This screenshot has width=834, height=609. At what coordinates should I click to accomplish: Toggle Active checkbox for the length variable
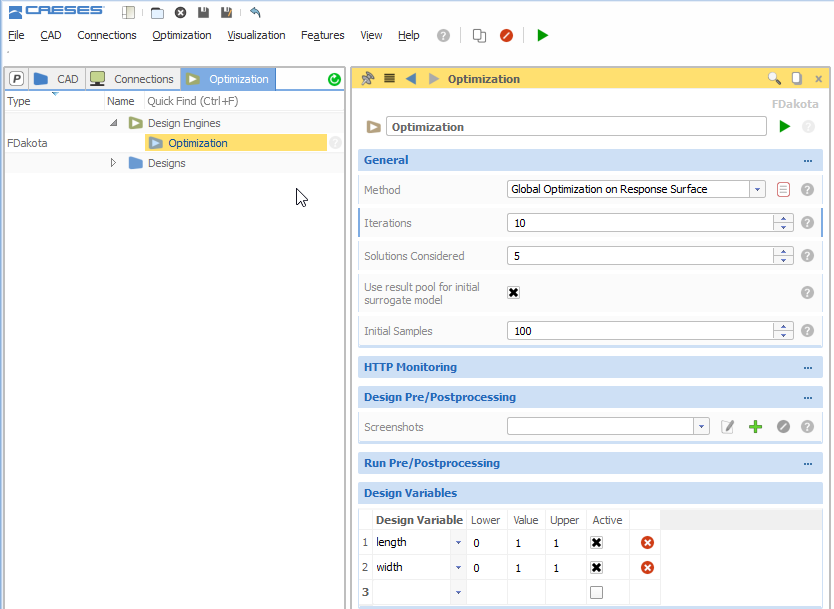596,542
